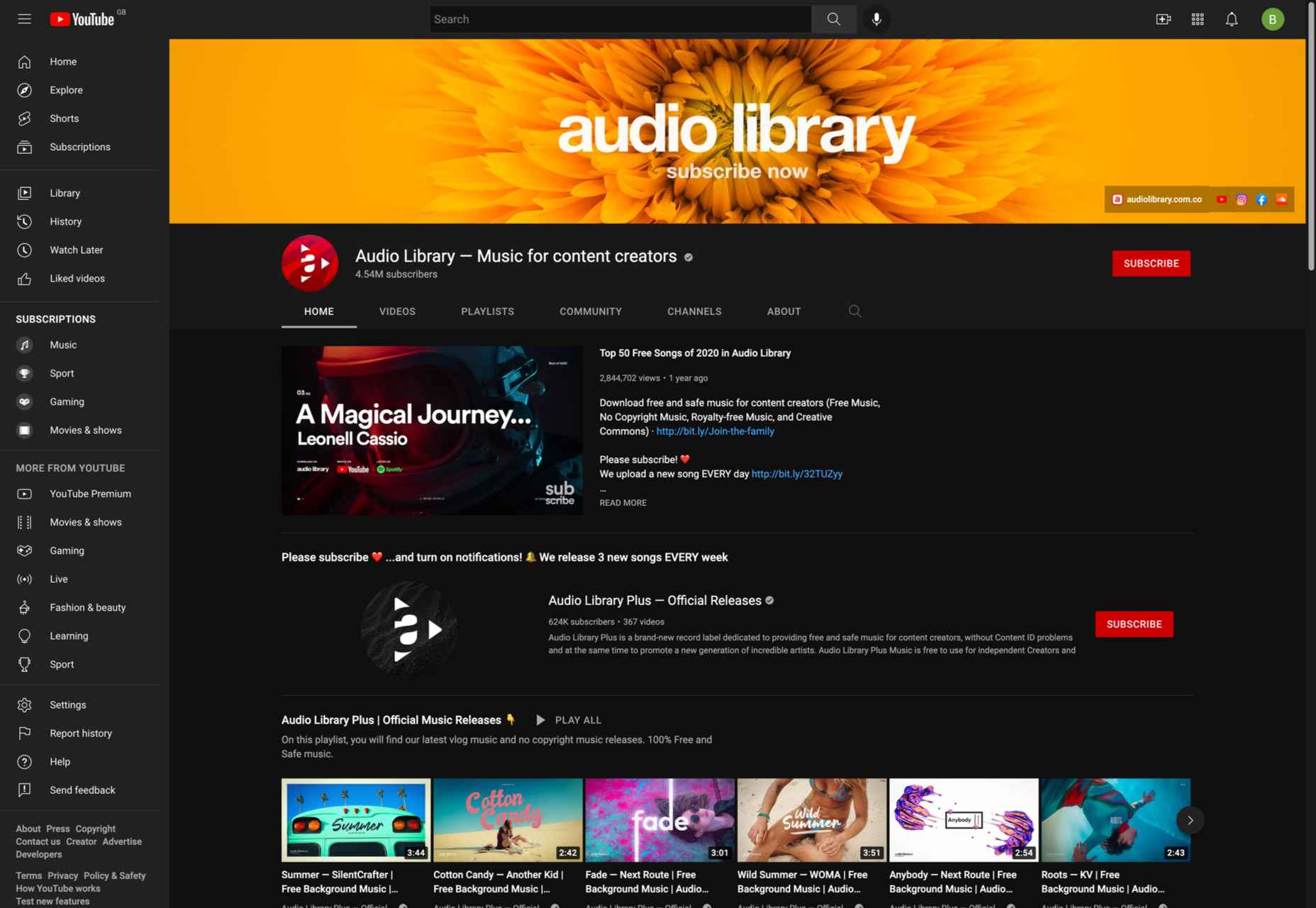Open the notifications bell
The height and width of the screenshot is (908, 1316).
pyautogui.click(x=1232, y=19)
